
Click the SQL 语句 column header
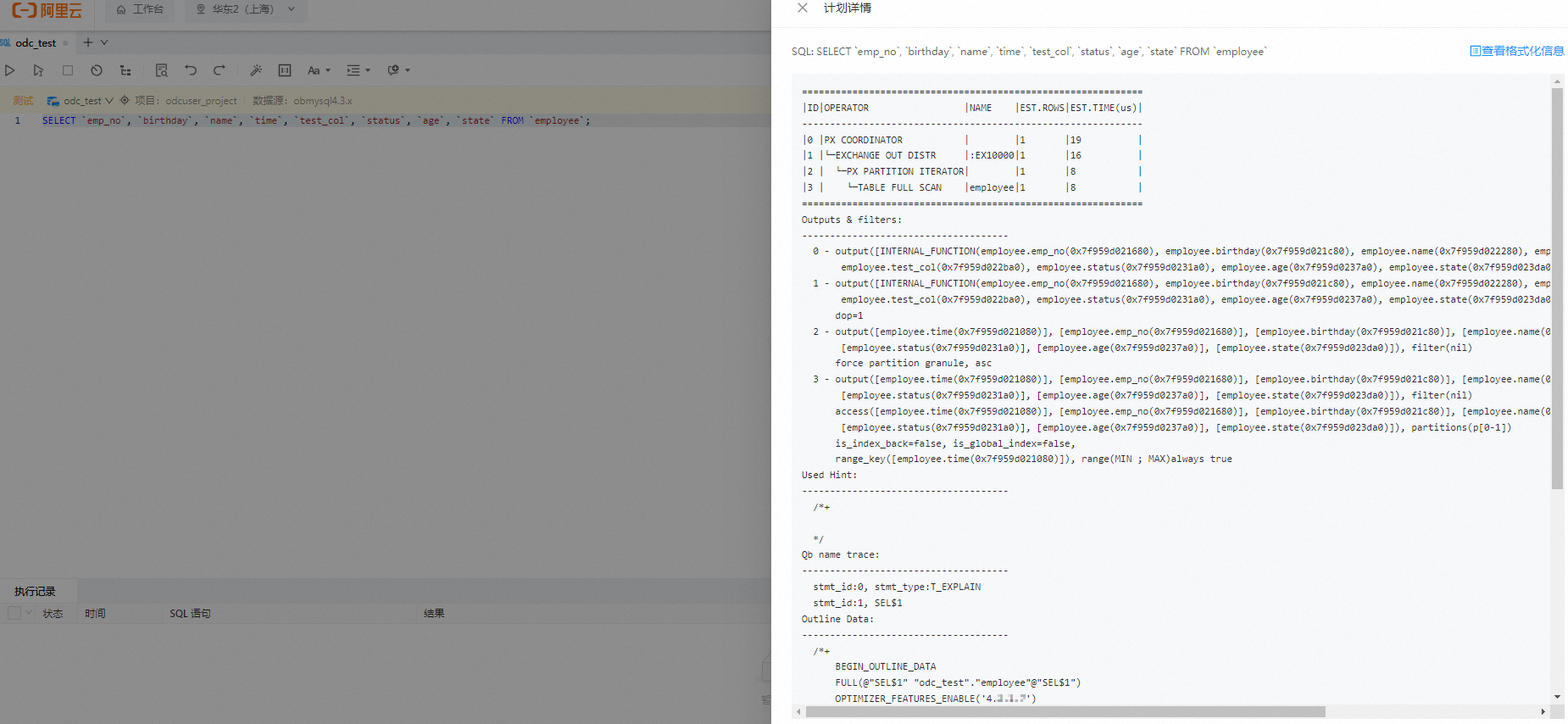point(190,613)
